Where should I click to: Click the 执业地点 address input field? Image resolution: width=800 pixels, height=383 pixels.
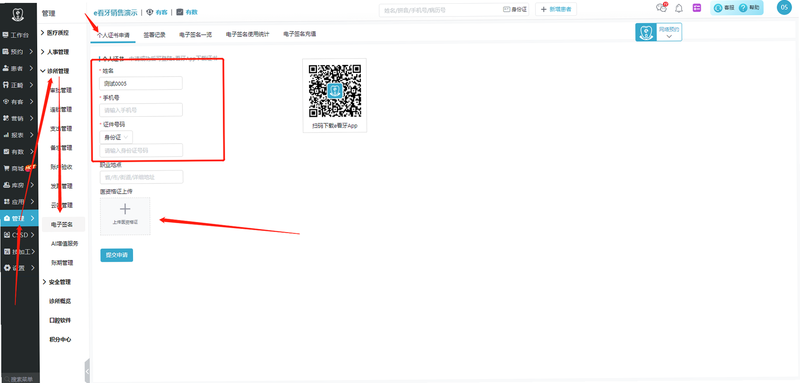141,177
